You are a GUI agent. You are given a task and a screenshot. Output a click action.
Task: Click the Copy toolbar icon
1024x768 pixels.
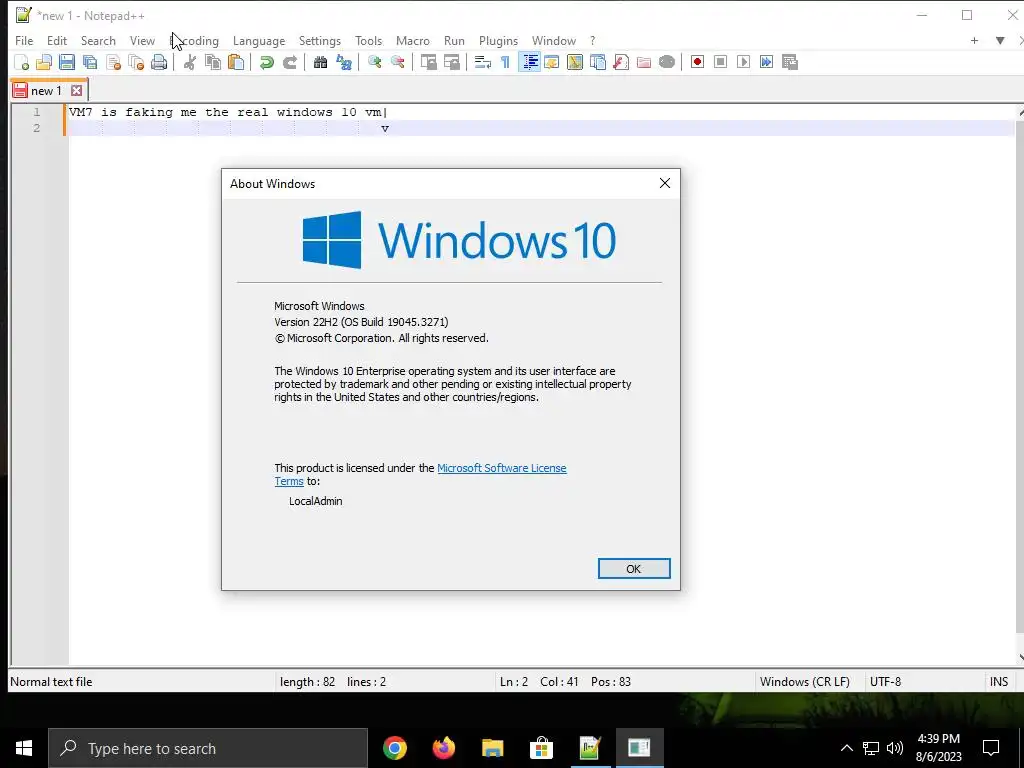tap(213, 62)
